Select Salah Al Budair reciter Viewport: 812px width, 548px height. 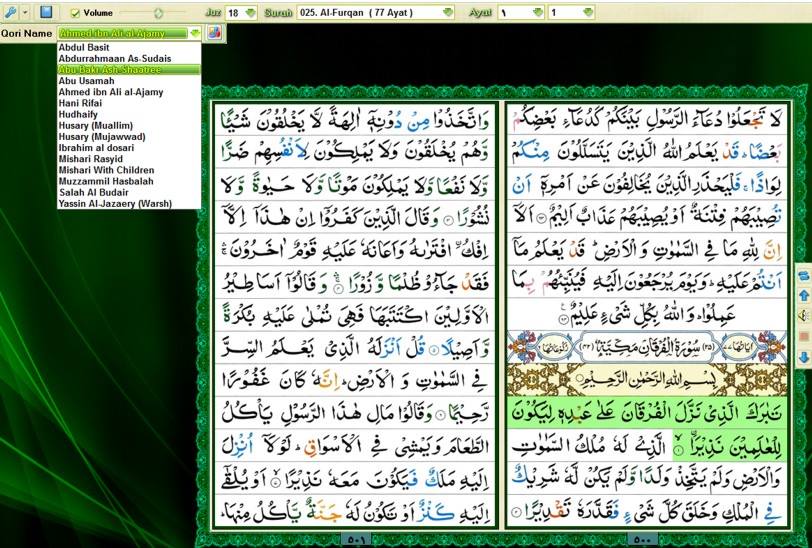[x=129, y=192]
